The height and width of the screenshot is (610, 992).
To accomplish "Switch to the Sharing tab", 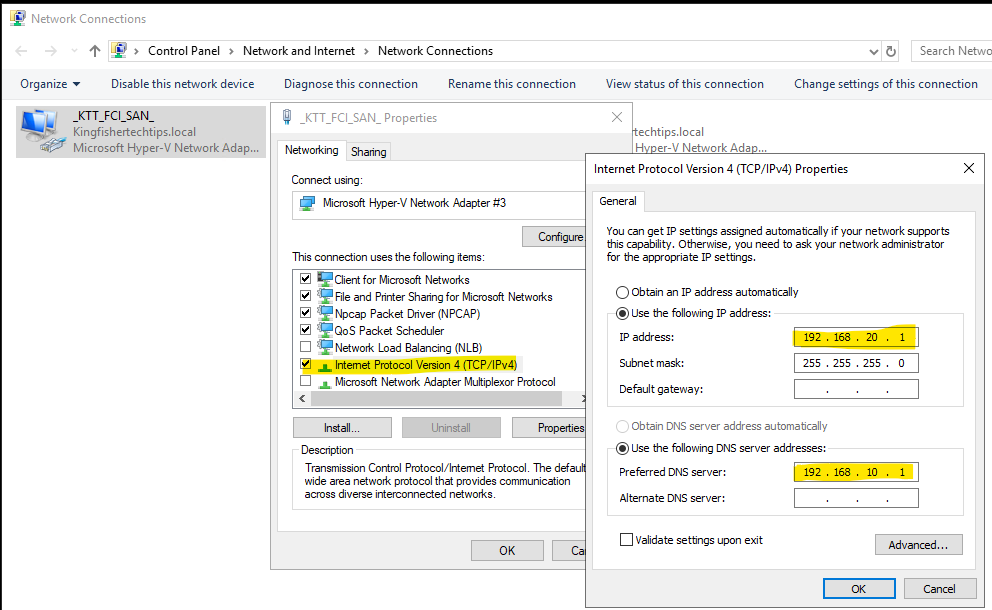I will (x=369, y=152).
